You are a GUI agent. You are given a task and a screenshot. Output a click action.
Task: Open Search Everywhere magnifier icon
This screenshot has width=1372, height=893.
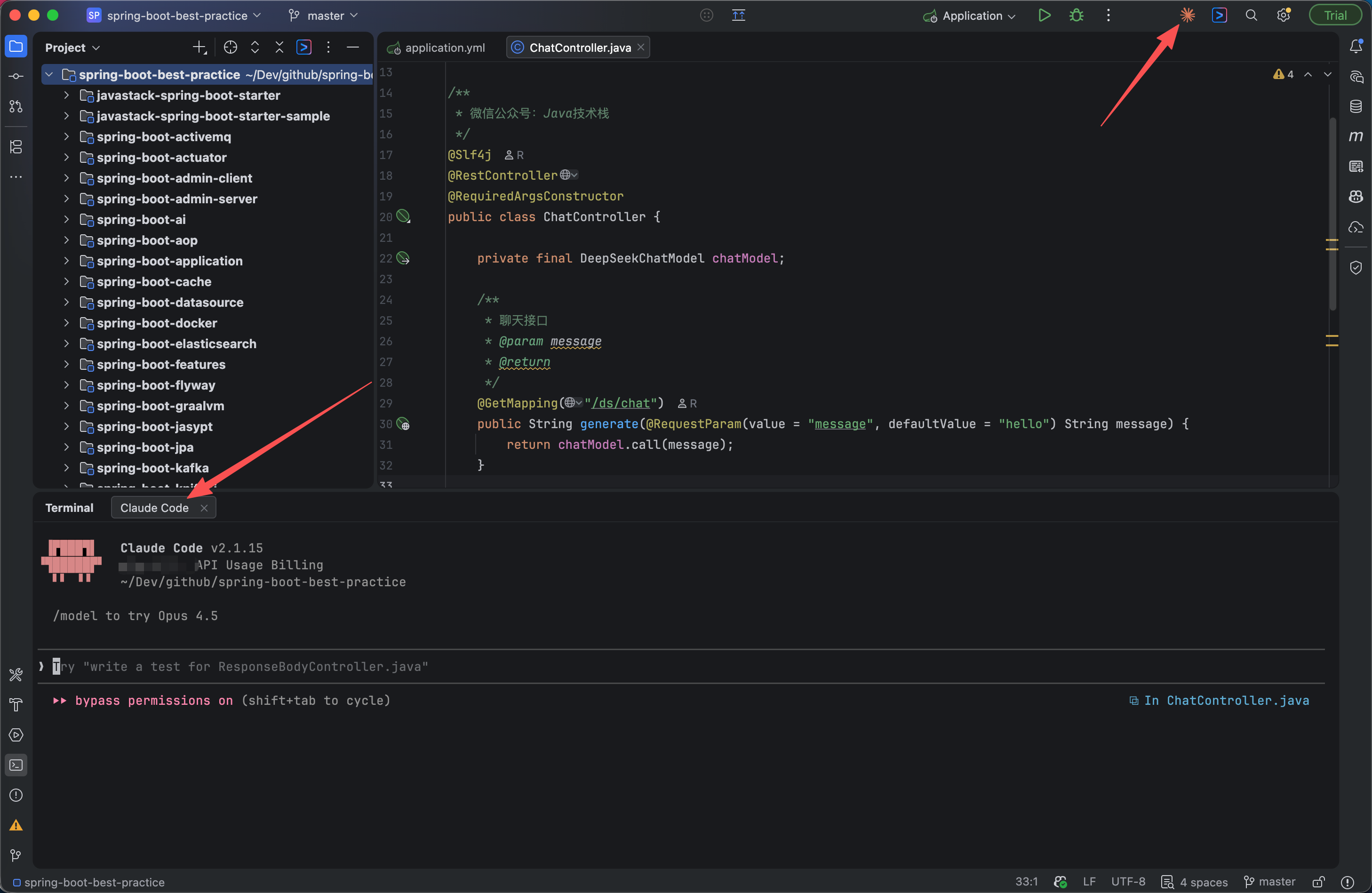[x=1251, y=16]
